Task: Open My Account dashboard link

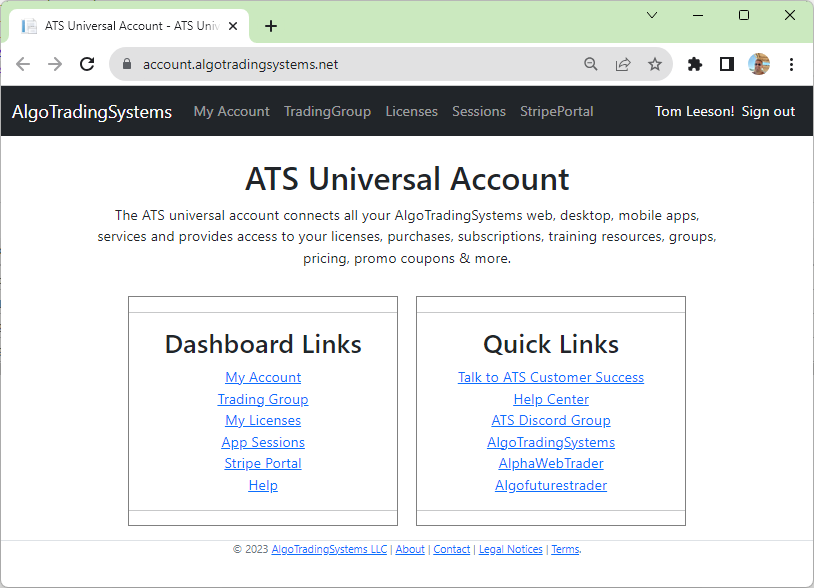Action: coord(263,377)
